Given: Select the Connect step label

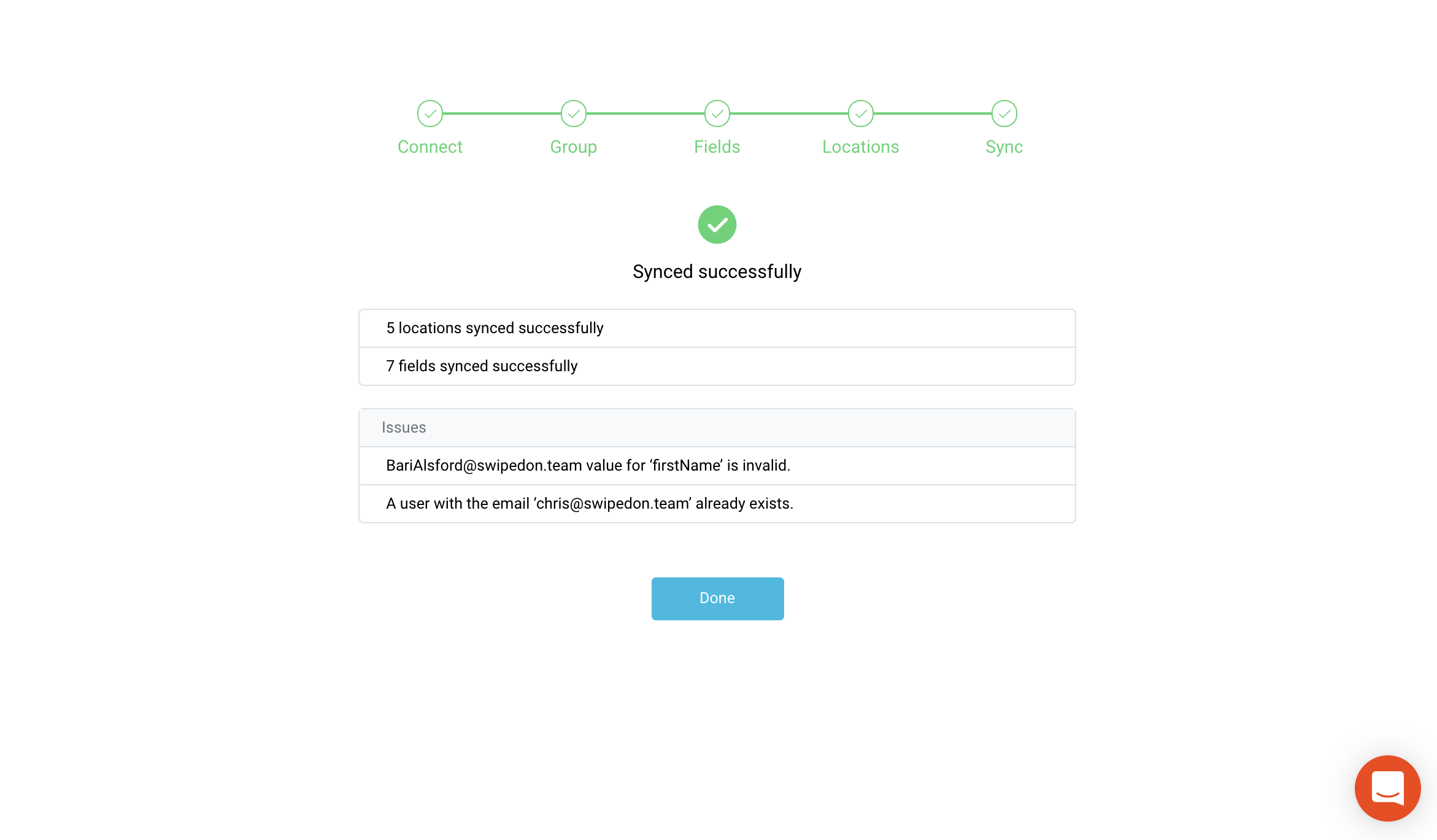Looking at the screenshot, I should pyautogui.click(x=430, y=147).
